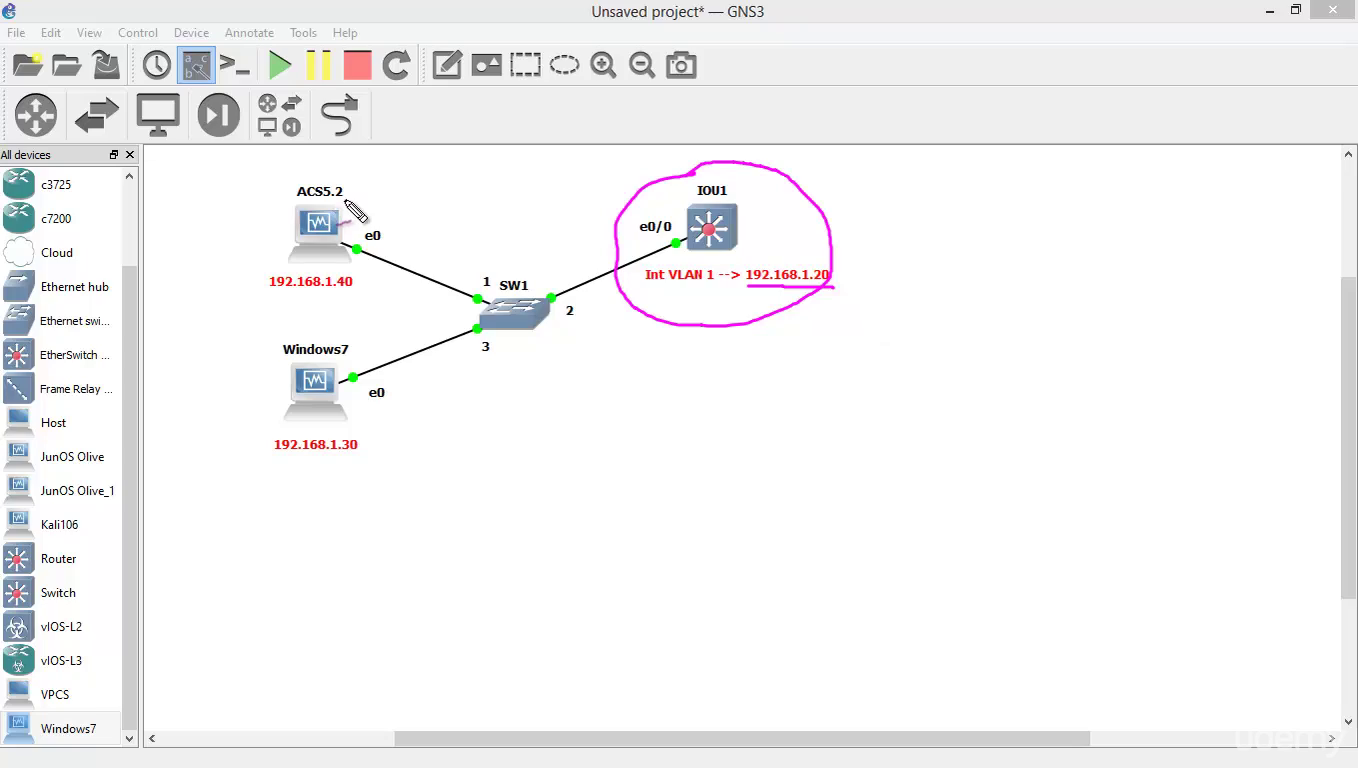This screenshot has height=768, width=1358.
Task: Select Cloud in device list
Action: coord(61,252)
